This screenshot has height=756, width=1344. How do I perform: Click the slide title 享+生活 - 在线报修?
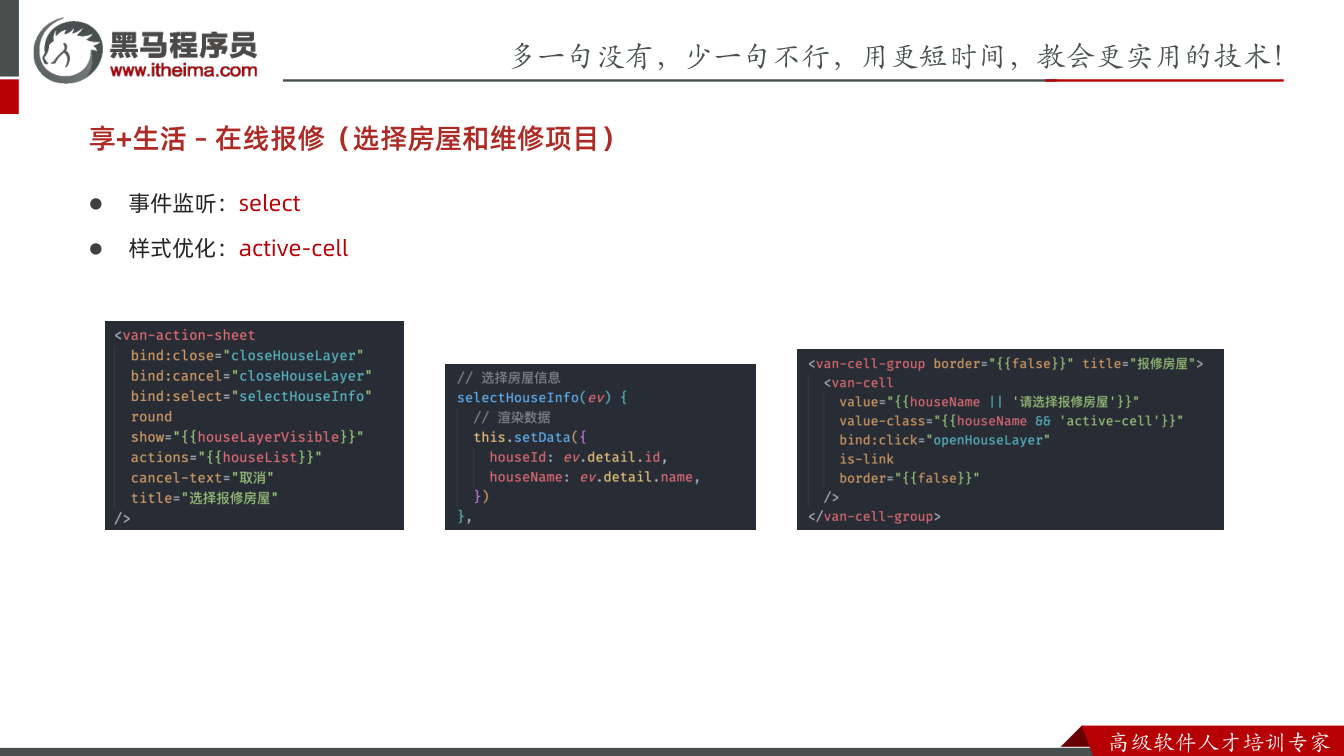(x=352, y=138)
